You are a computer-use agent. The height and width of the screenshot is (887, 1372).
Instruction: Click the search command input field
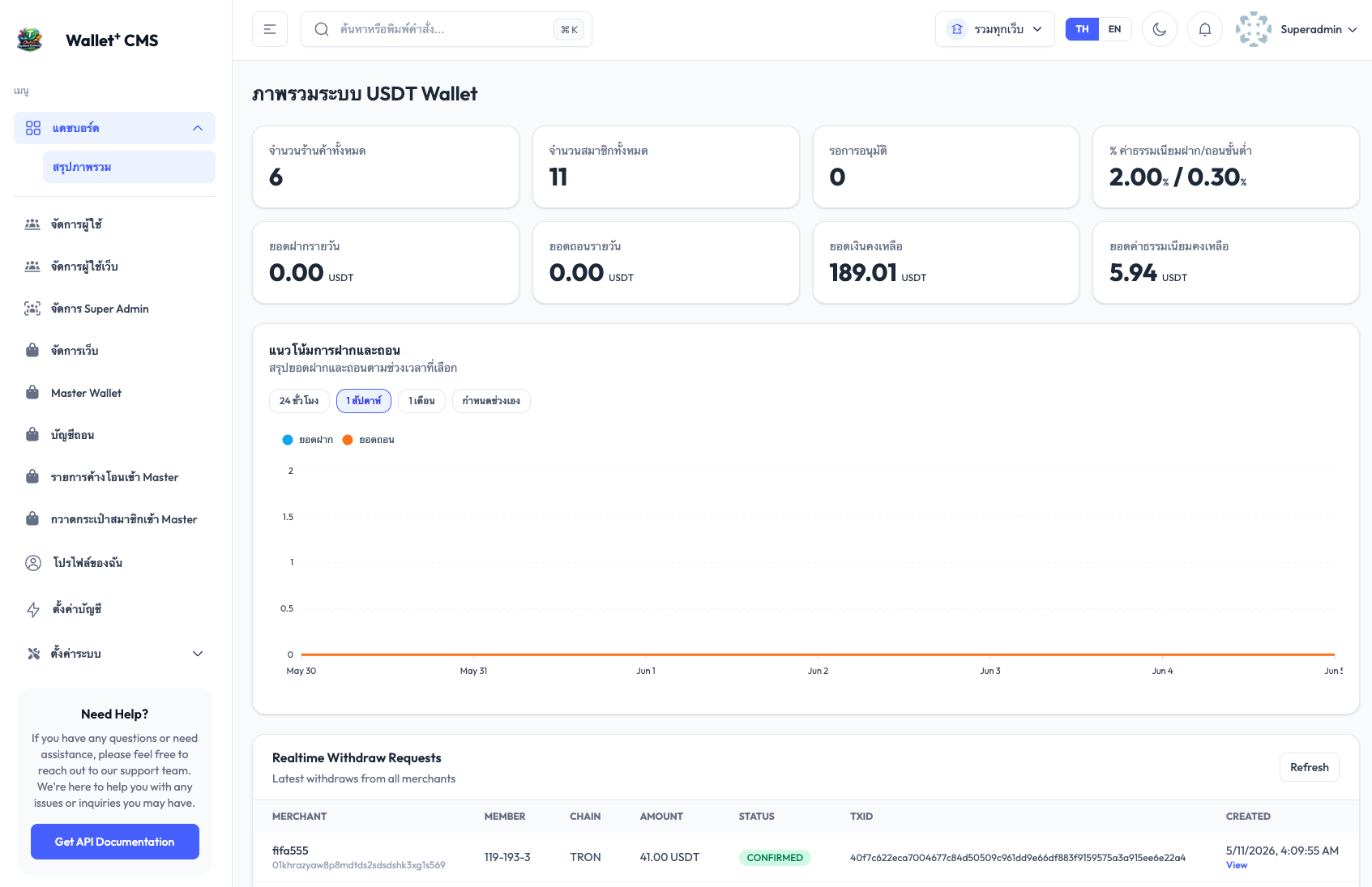447,29
